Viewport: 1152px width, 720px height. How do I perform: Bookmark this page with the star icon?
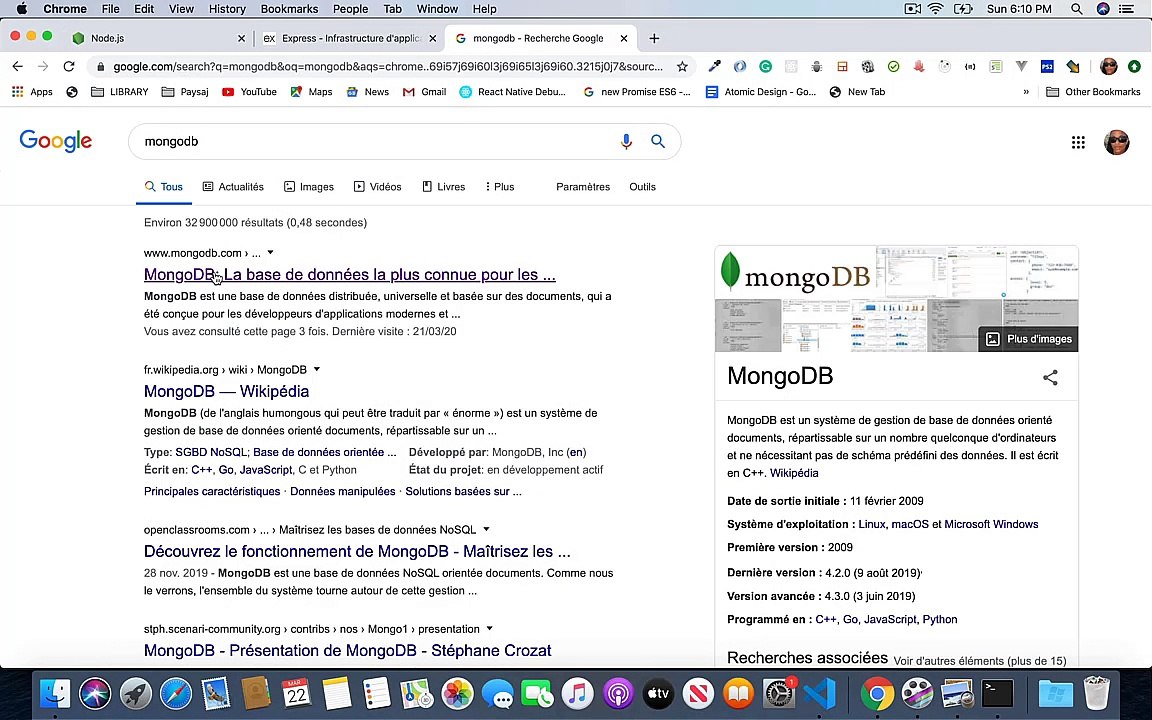coord(682,67)
